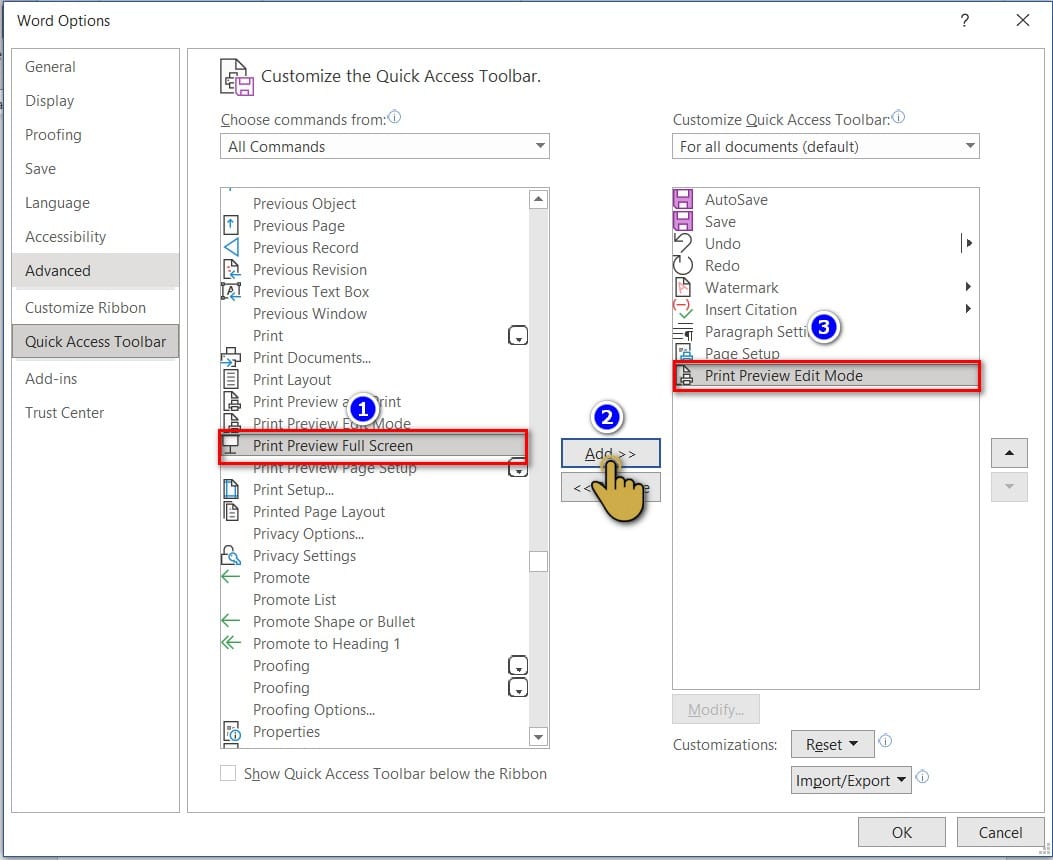Viewport: 1053px width, 860px height.
Task: Click the Previous Page command icon
Action: click(230, 225)
